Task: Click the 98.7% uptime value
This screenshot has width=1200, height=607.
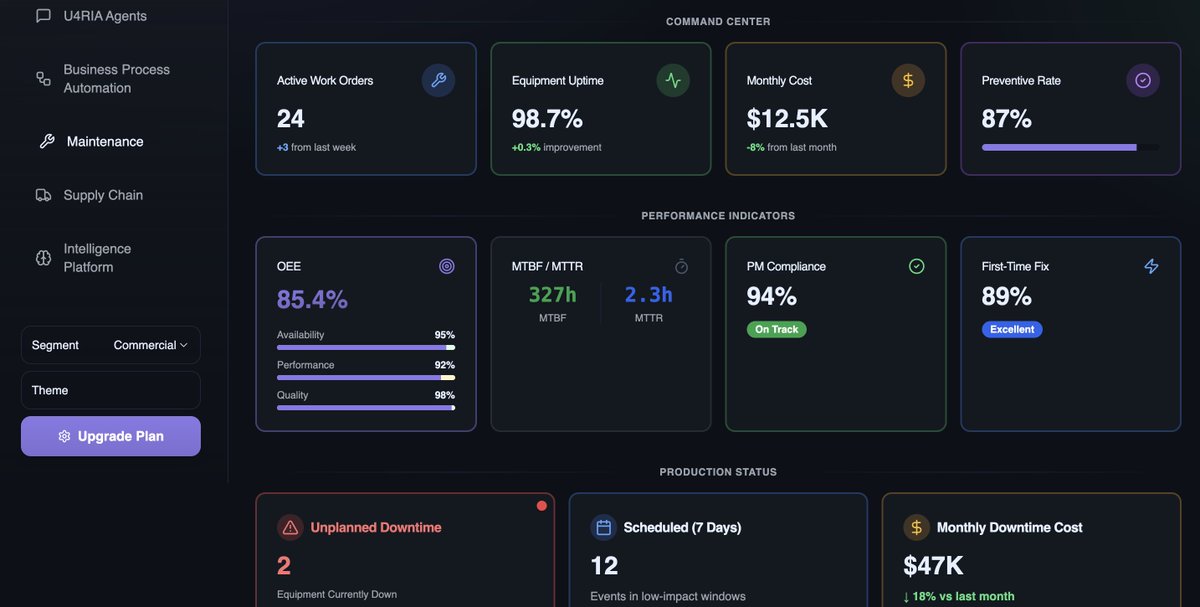Action: click(547, 119)
